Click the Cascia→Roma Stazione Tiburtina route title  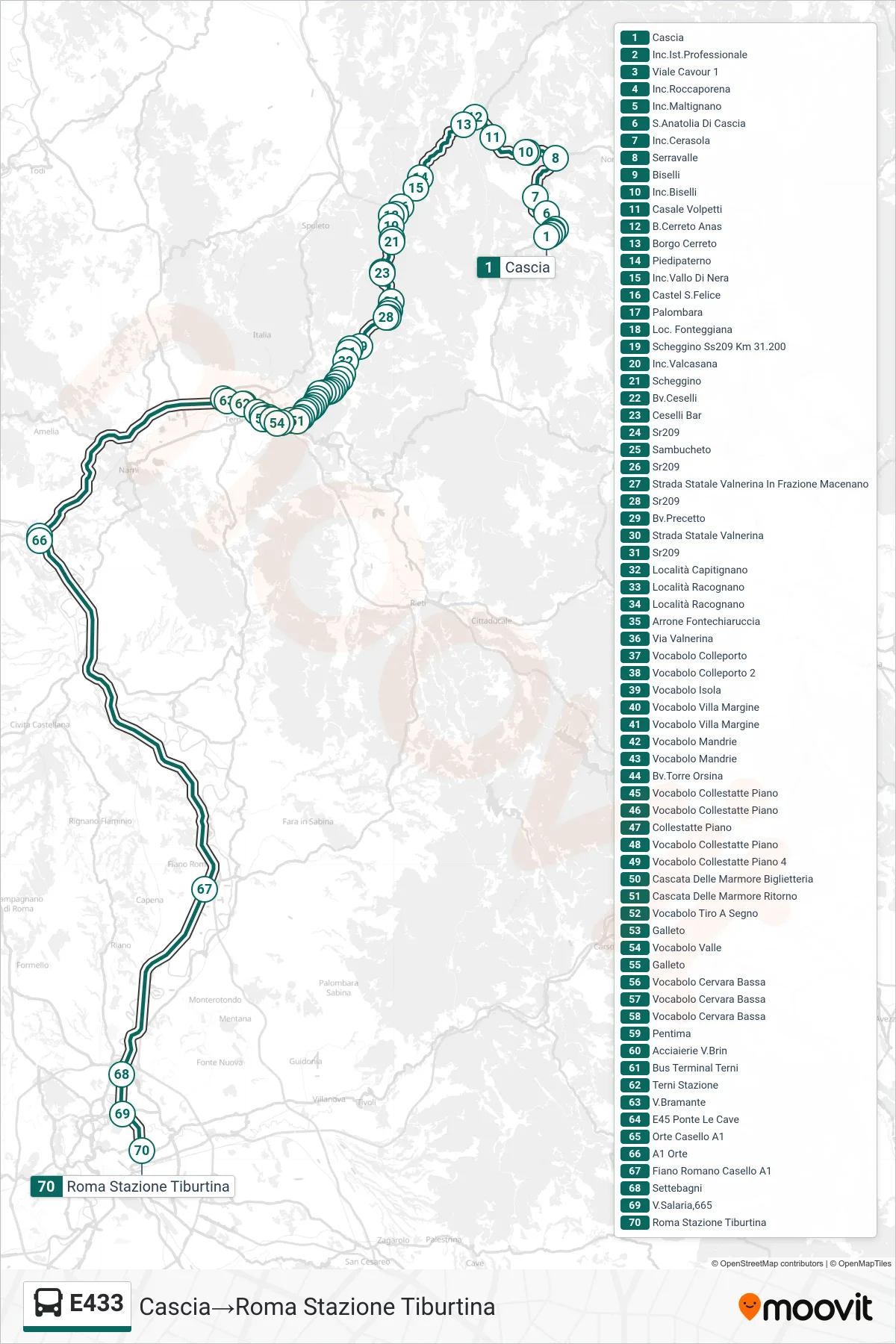pyautogui.click(x=317, y=1307)
